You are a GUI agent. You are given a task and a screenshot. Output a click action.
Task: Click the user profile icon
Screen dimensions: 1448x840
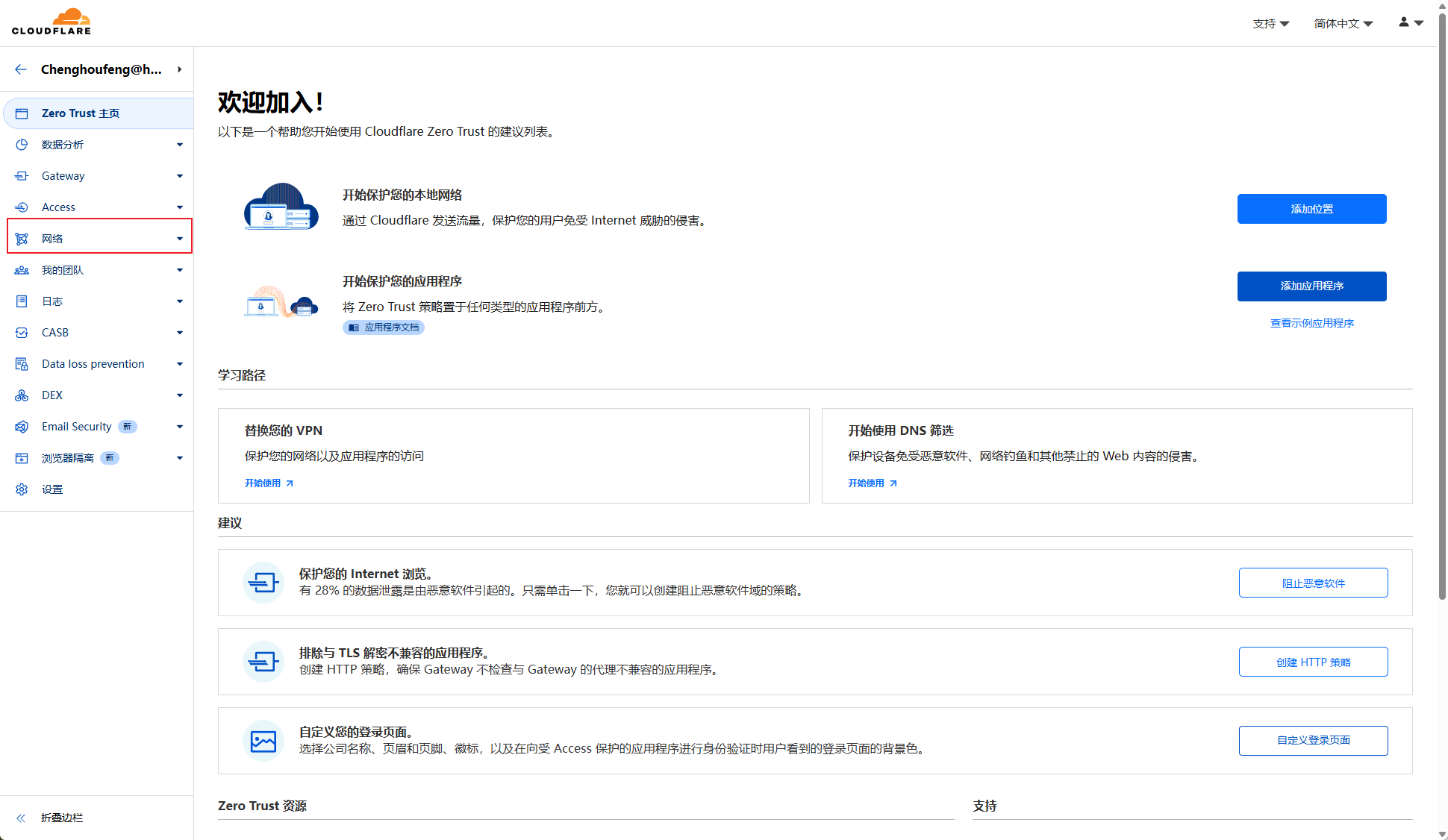pyautogui.click(x=1404, y=22)
